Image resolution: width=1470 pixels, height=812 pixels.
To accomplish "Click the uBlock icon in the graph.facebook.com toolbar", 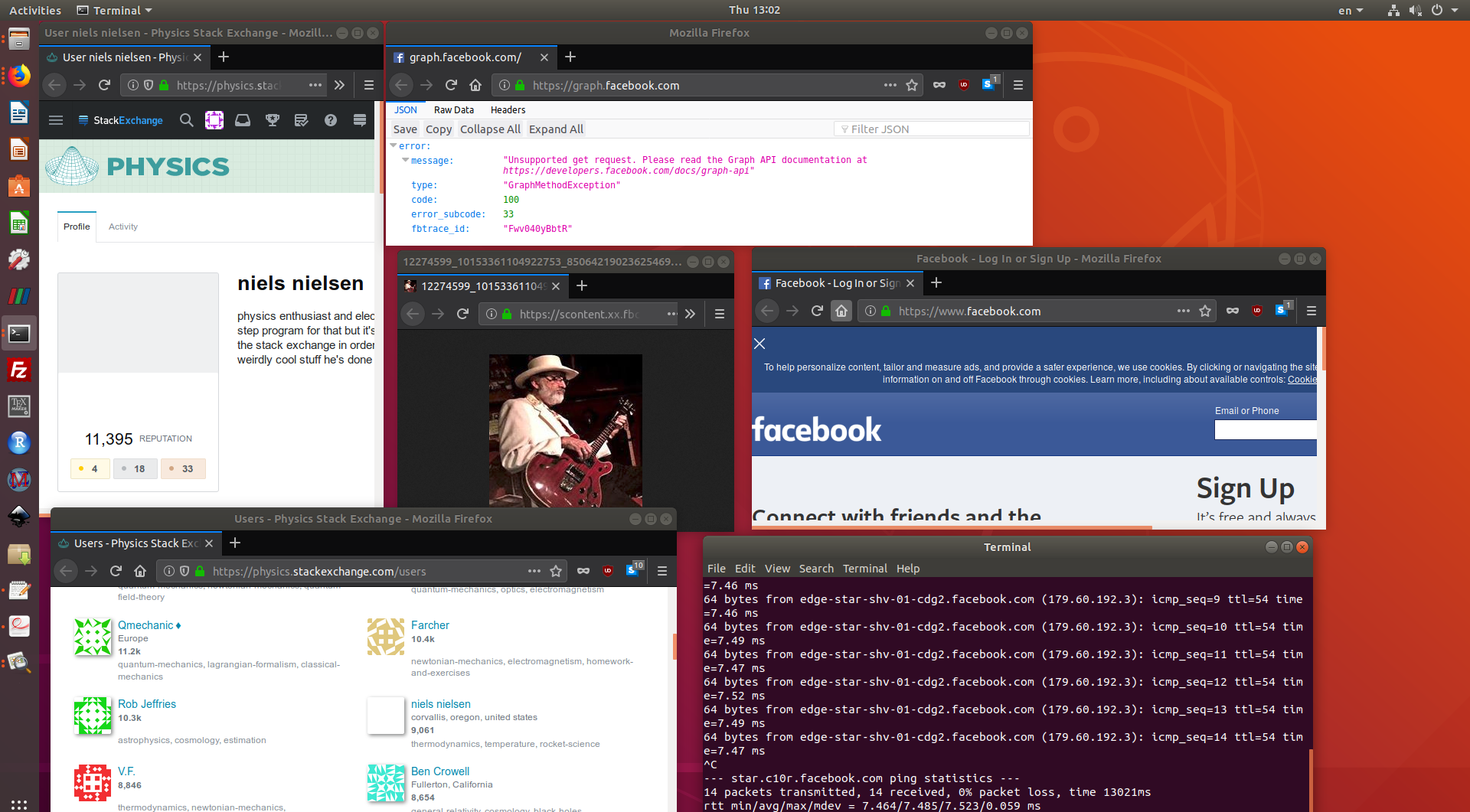I will [964, 85].
